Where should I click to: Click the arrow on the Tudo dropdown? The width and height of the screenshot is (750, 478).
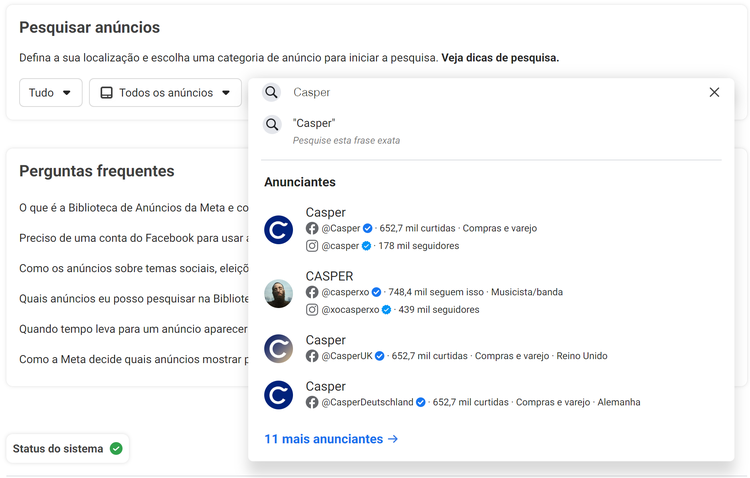tap(66, 93)
